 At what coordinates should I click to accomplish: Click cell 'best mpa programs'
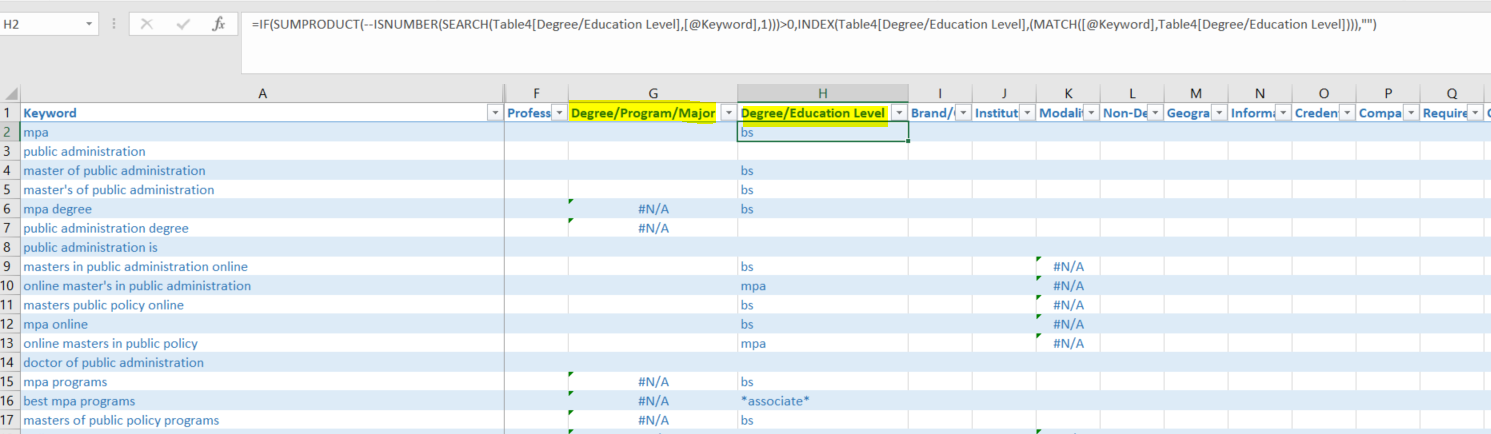point(262,401)
